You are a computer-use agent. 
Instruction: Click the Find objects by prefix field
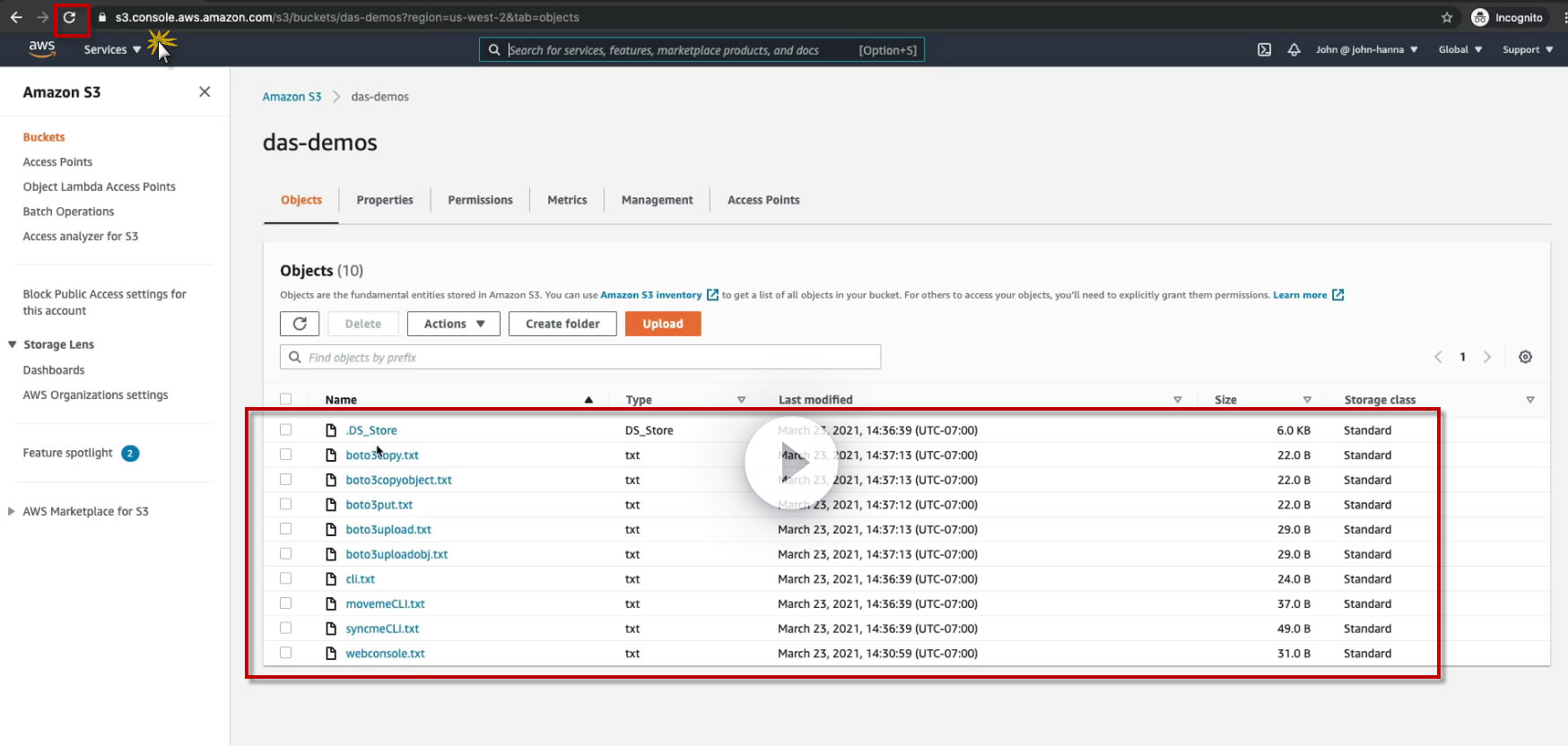pyautogui.click(x=580, y=357)
